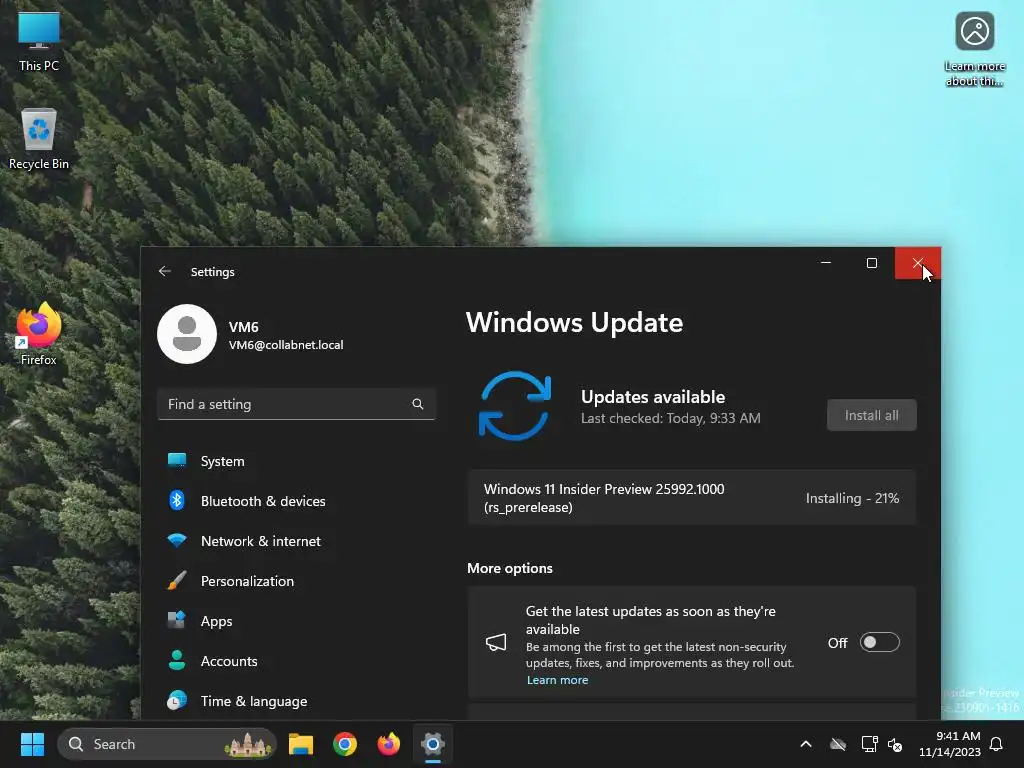Click the globe clock icon beside Time & language

click(x=177, y=700)
